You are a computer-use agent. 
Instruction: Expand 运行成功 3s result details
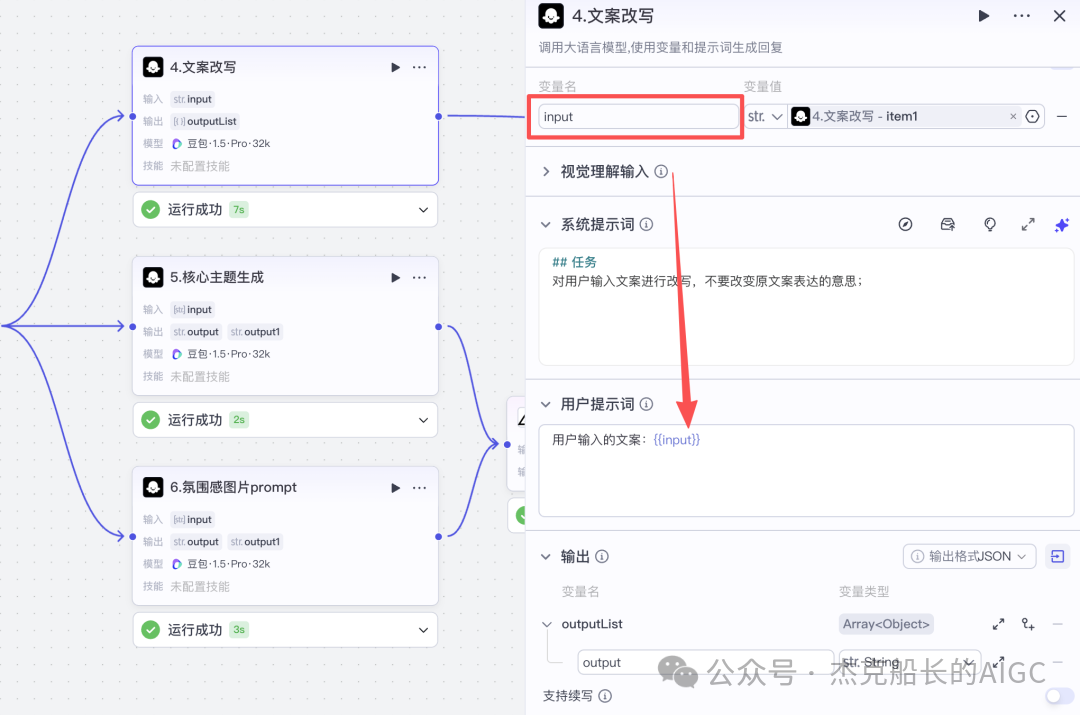tap(423, 630)
